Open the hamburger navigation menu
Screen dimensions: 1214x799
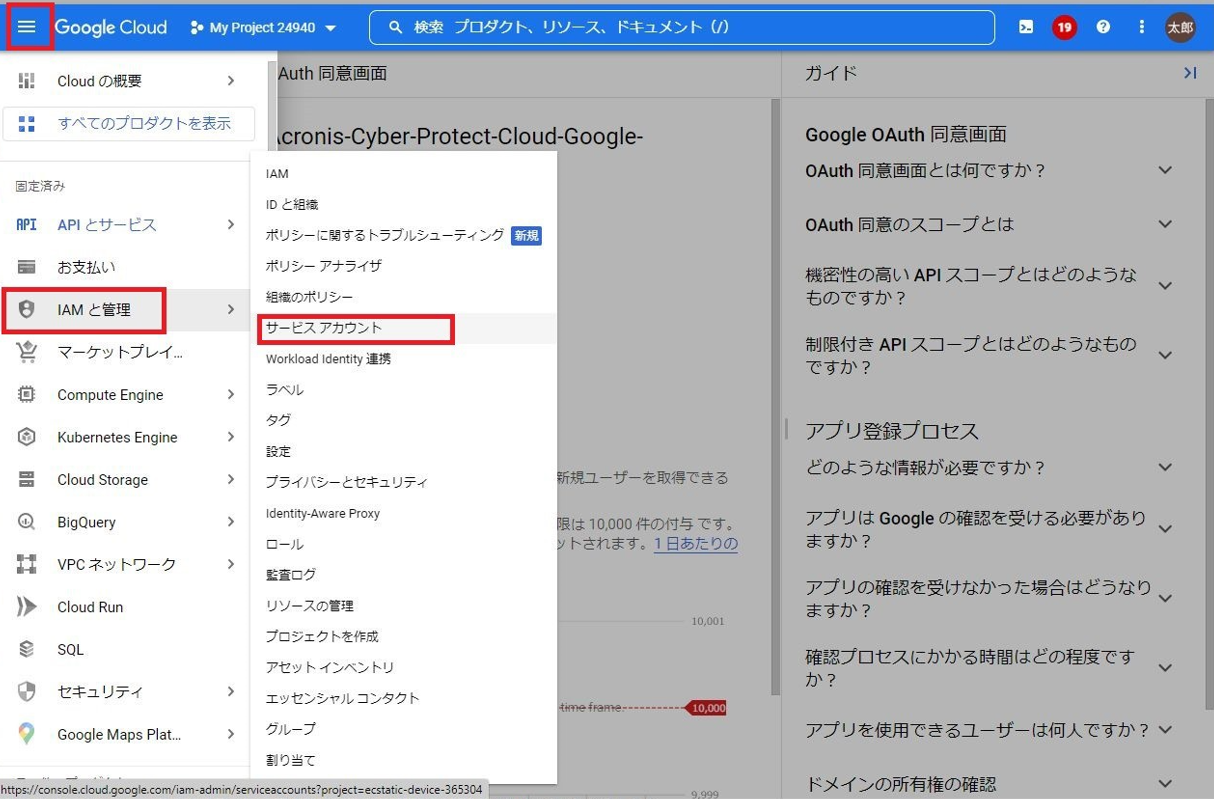pyautogui.click(x=27, y=27)
